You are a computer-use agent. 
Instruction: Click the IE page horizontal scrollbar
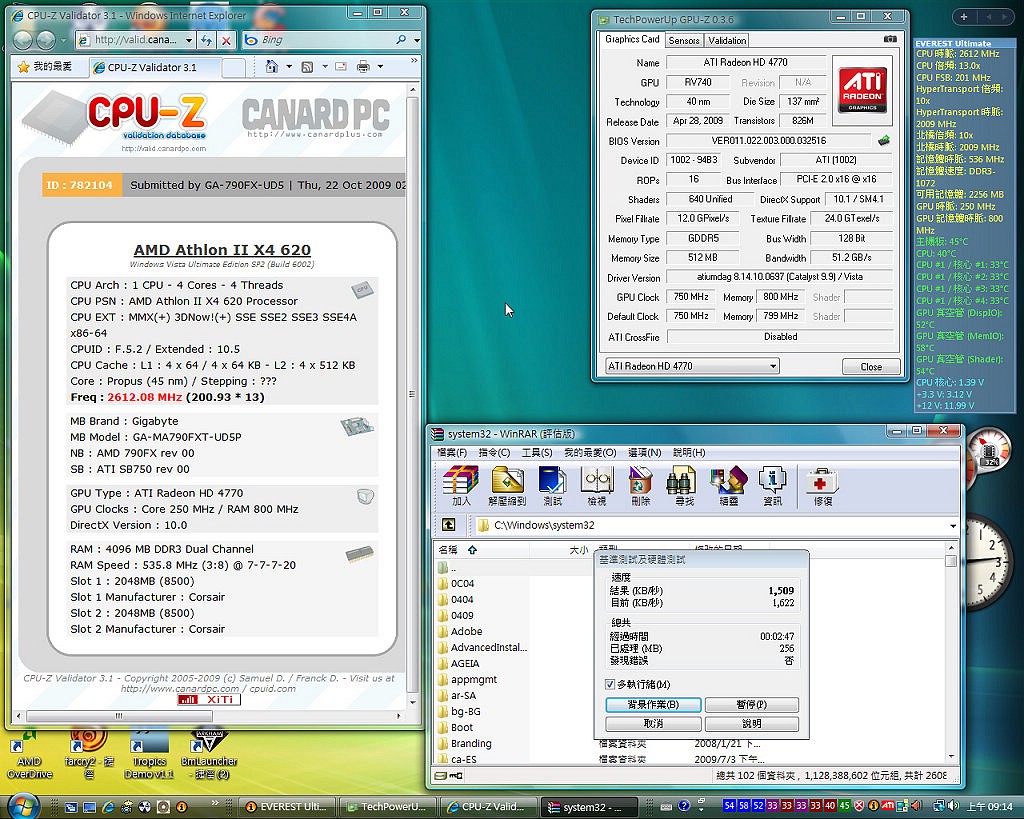pyautogui.click(x=208, y=716)
